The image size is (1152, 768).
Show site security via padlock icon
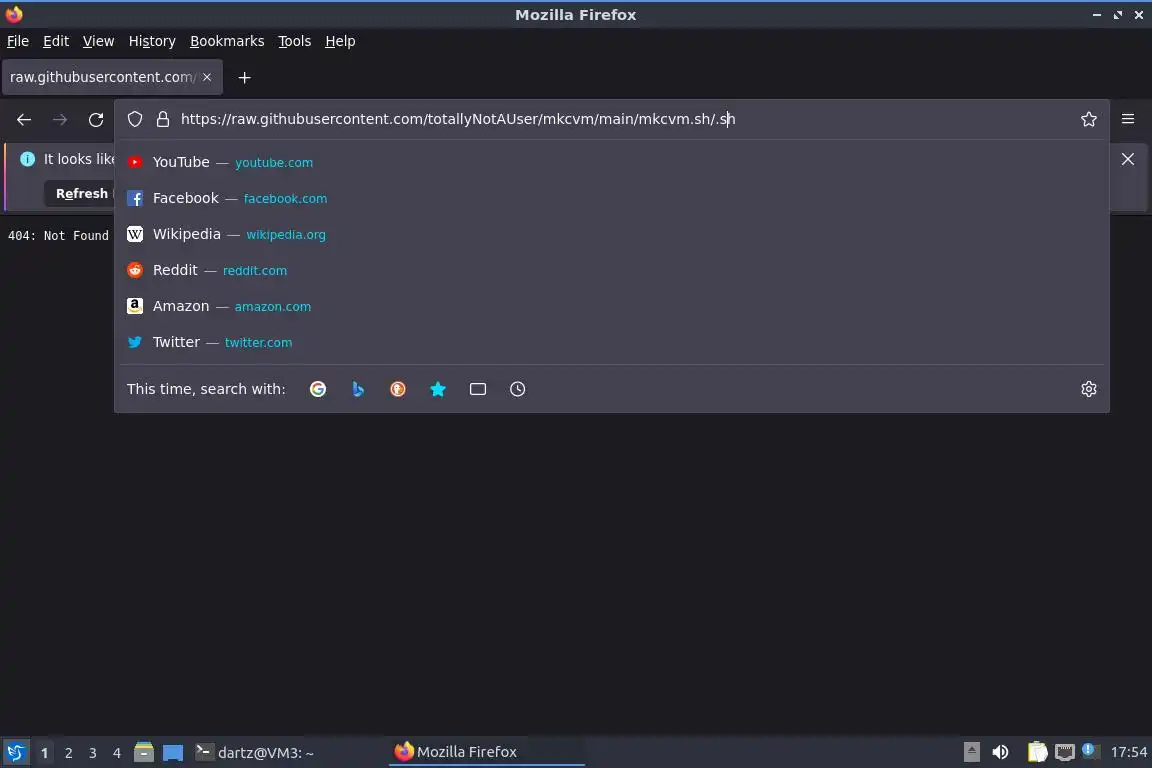tap(162, 119)
